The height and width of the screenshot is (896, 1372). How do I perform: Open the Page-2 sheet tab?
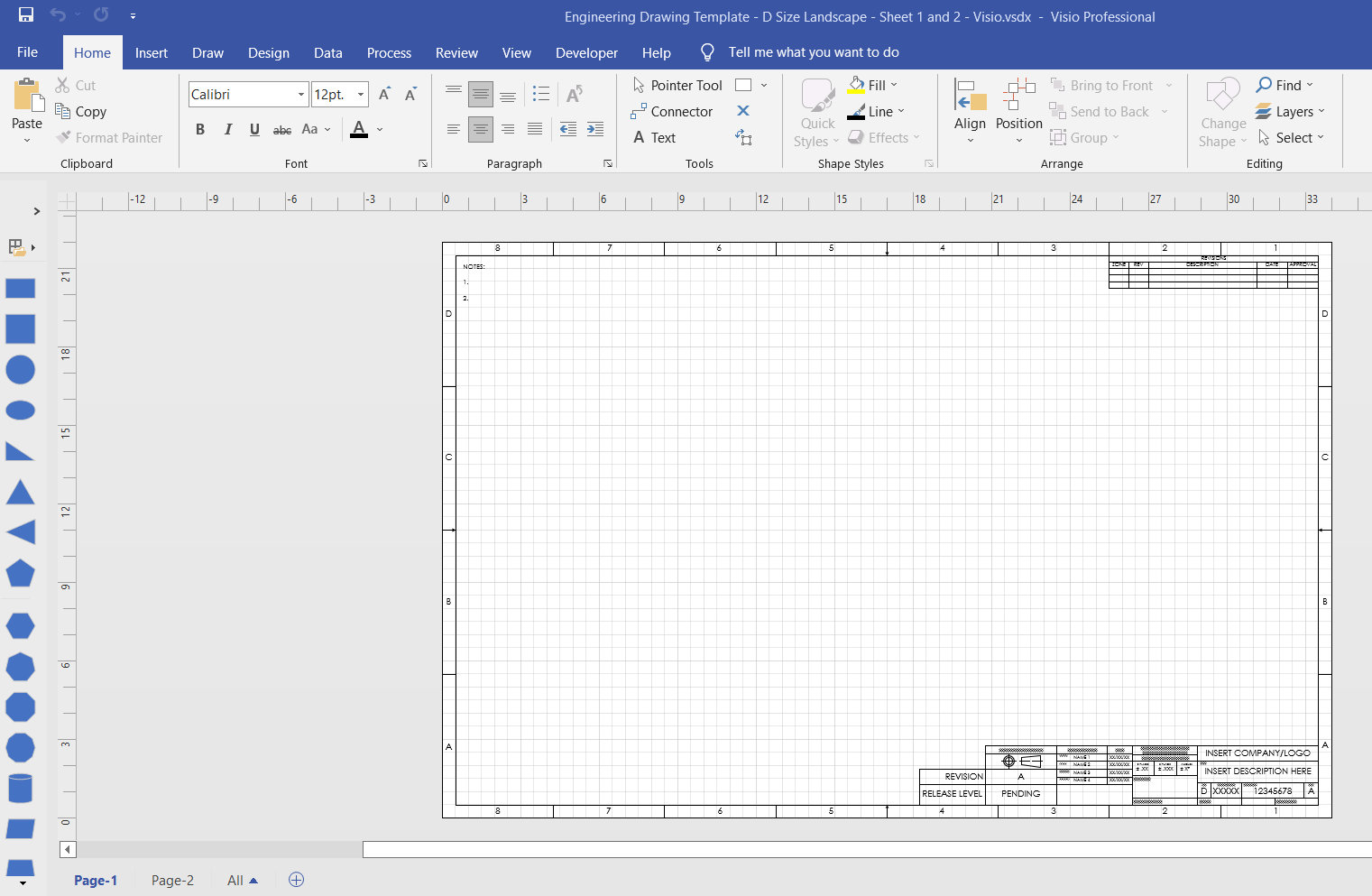click(x=171, y=880)
